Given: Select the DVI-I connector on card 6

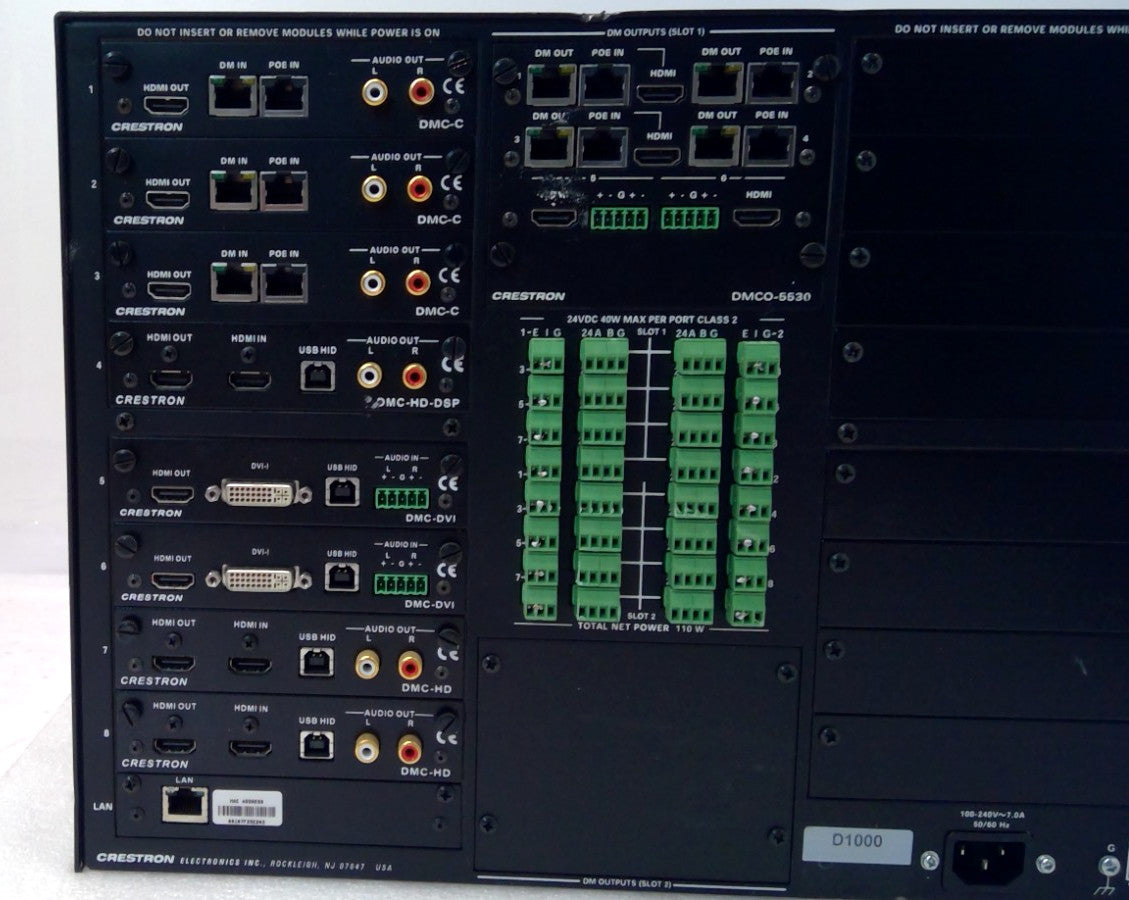Looking at the screenshot, I should (258, 579).
